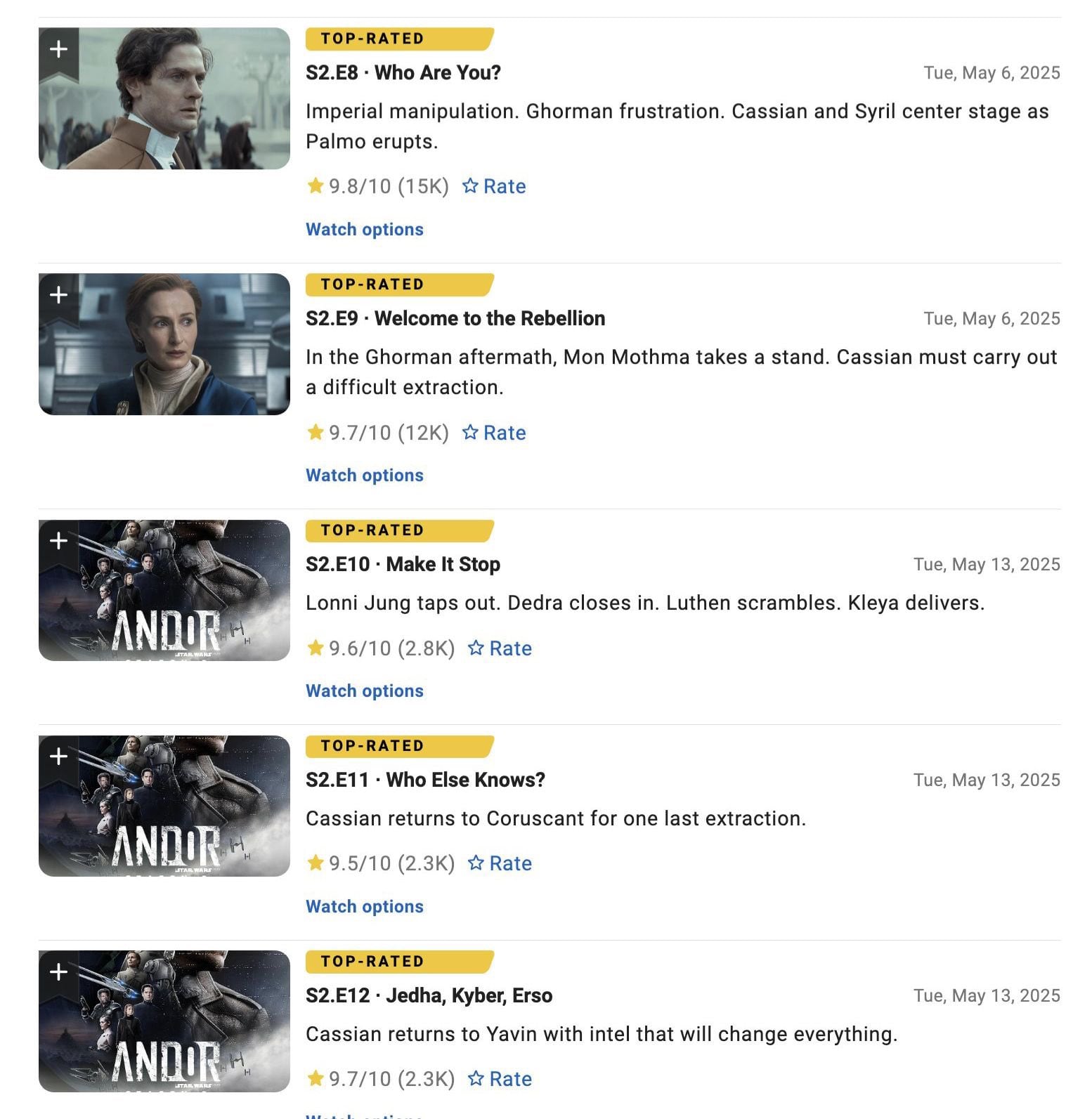This screenshot has height=1119, width=1092.
Task: Open Watch options for 'Who Else Knows?'
Action: click(x=365, y=907)
